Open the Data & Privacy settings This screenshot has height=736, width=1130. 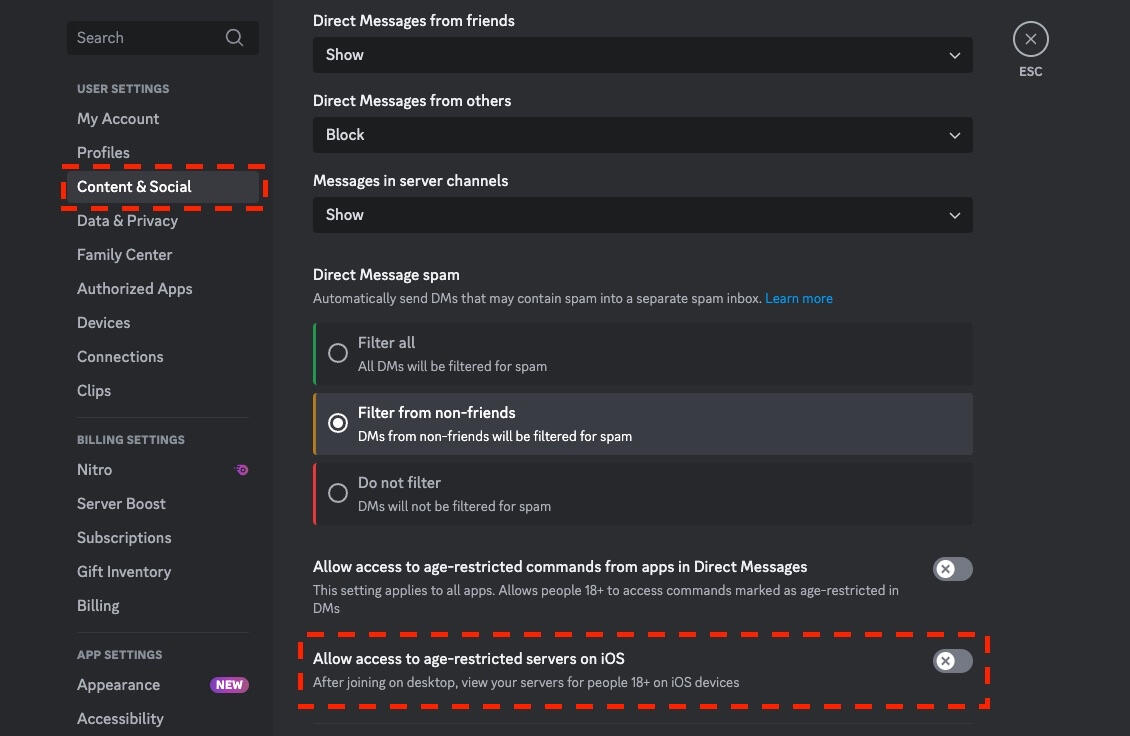[127, 220]
